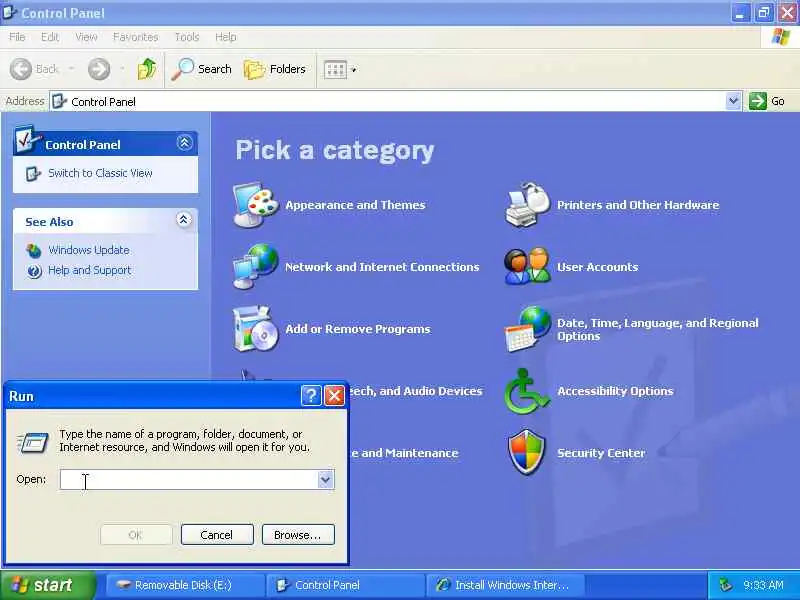Click Browse... in the Run dialog
The image size is (800, 600).
[298, 535]
